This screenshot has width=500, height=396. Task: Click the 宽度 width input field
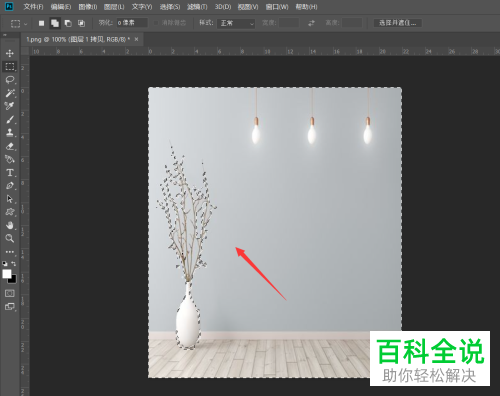[289, 23]
